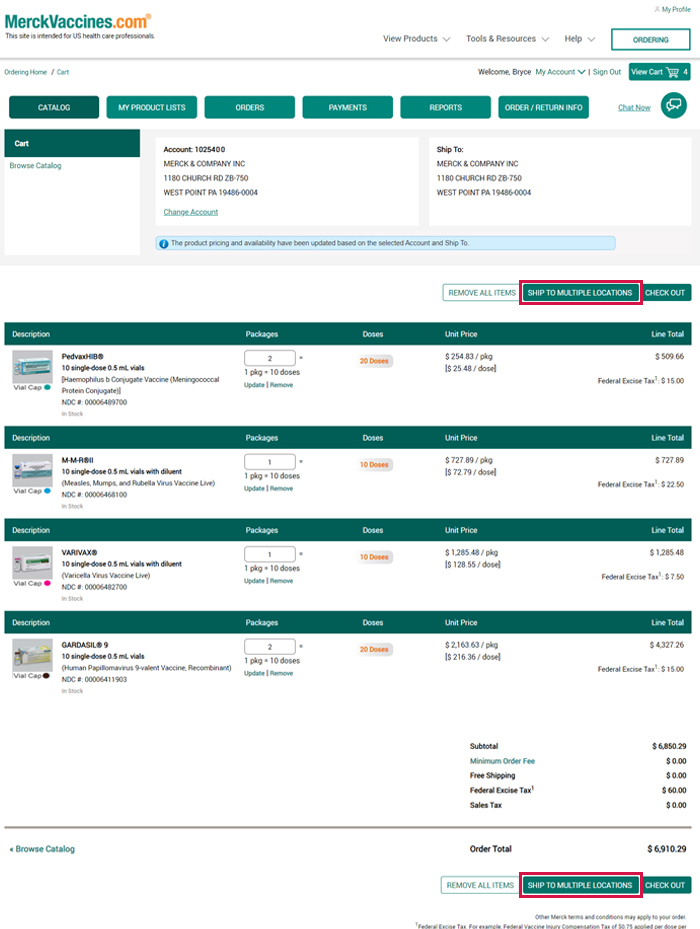Viewport: 700px width, 929px height.
Task: Click the Order Total amount $ 6,910.29
Action: pyautogui.click(x=667, y=849)
